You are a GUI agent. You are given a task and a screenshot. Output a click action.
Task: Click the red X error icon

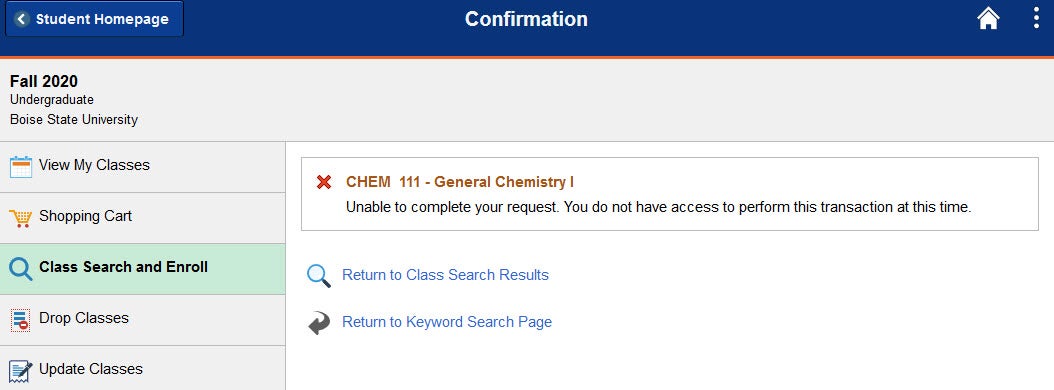[x=324, y=182]
